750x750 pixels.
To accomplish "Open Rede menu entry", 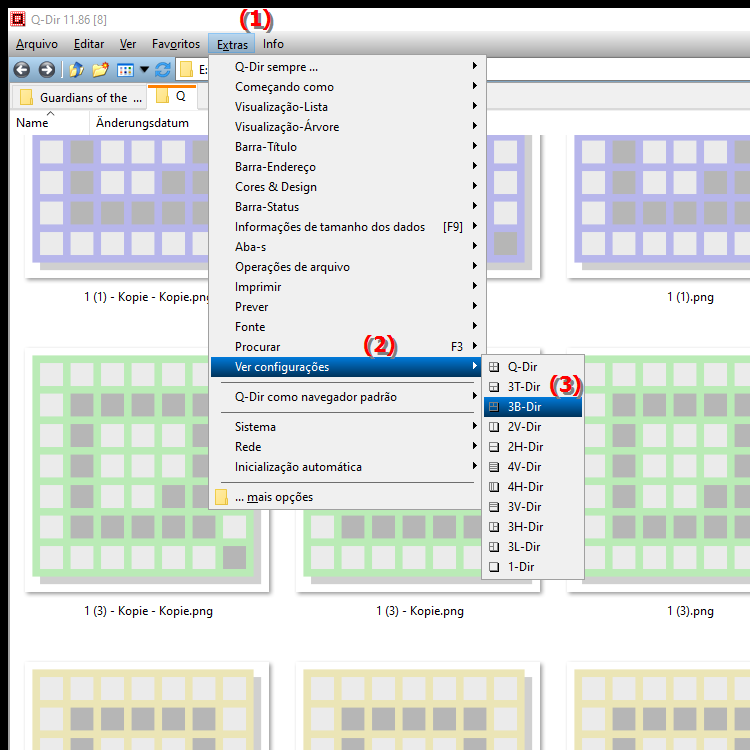I will pyautogui.click(x=347, y=447).
